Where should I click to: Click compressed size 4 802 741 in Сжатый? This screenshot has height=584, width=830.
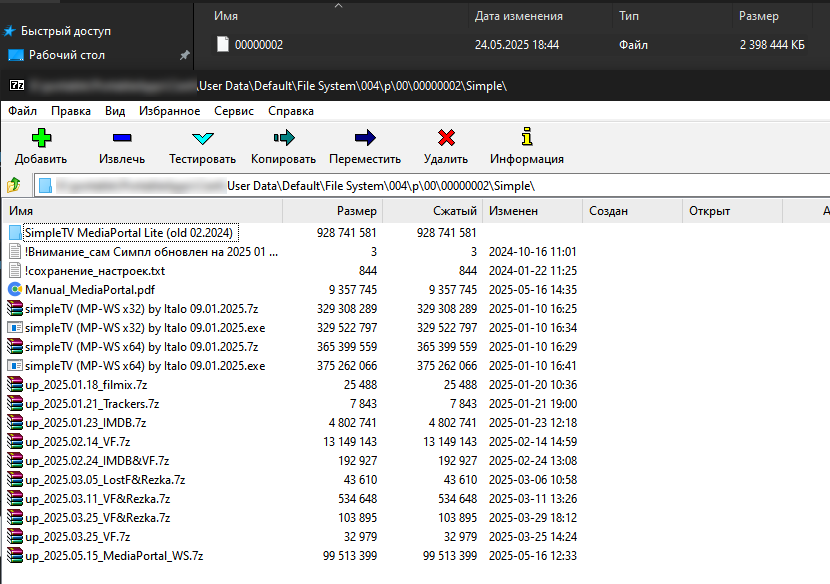coord(453,423)
